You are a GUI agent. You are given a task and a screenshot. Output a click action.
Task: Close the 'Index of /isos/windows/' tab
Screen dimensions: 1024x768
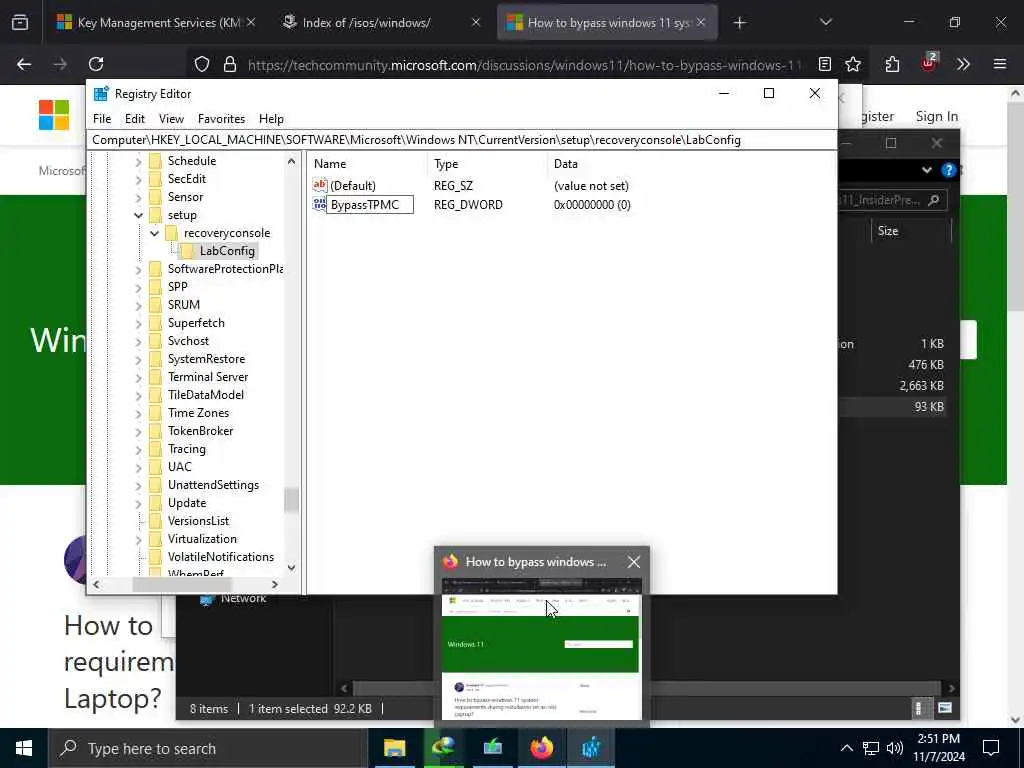tap(476, 22)
